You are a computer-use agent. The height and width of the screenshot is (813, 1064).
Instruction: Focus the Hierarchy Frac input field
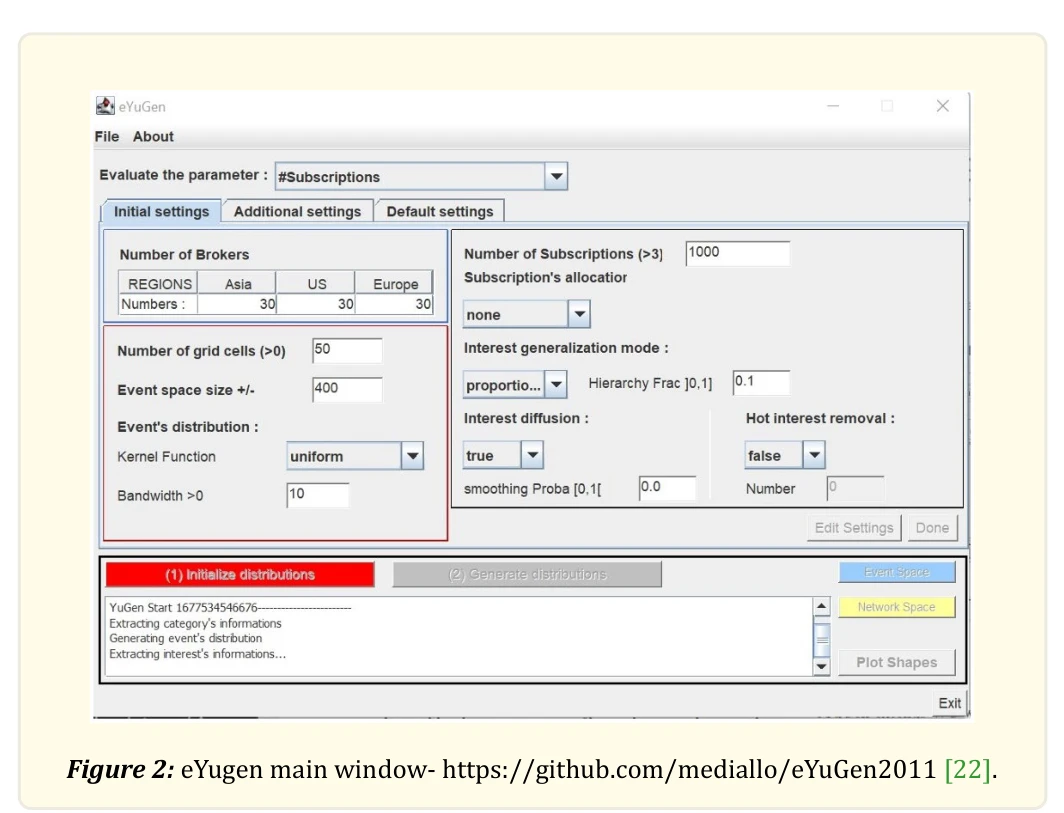point(761,382)
